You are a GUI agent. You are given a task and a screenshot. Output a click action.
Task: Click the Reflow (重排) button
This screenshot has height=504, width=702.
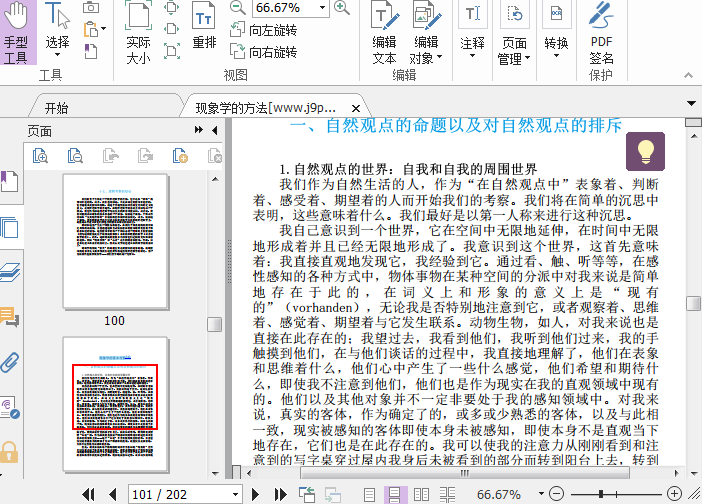[205, 26]
